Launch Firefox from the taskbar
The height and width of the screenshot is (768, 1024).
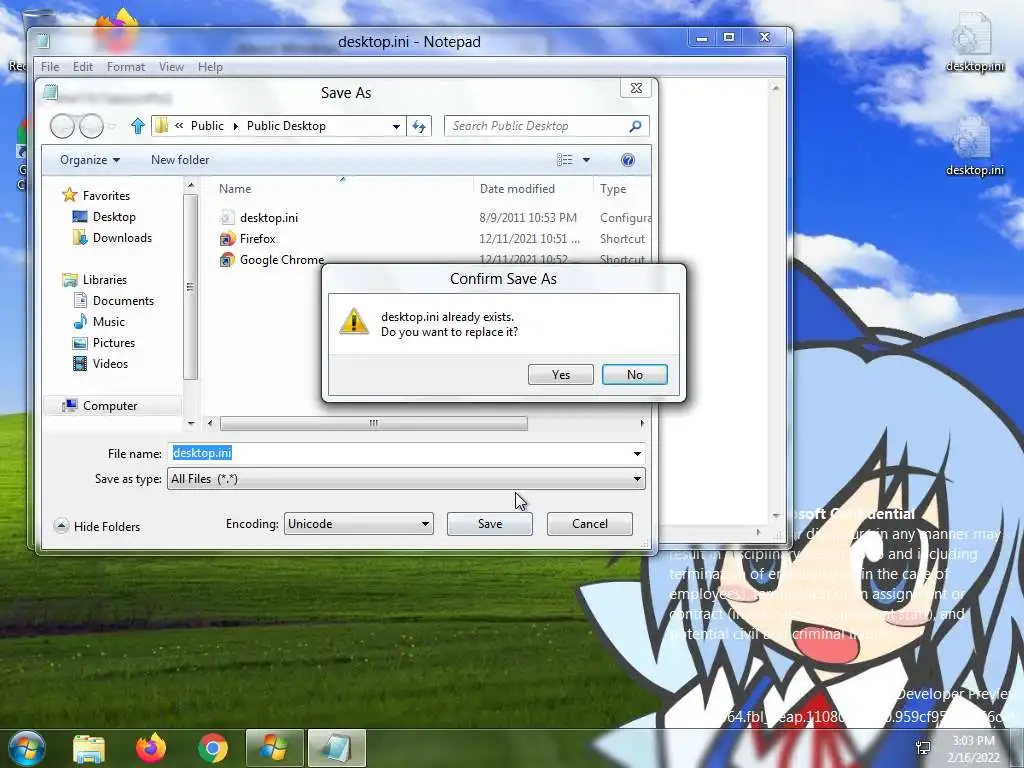[x=150, y=748]
